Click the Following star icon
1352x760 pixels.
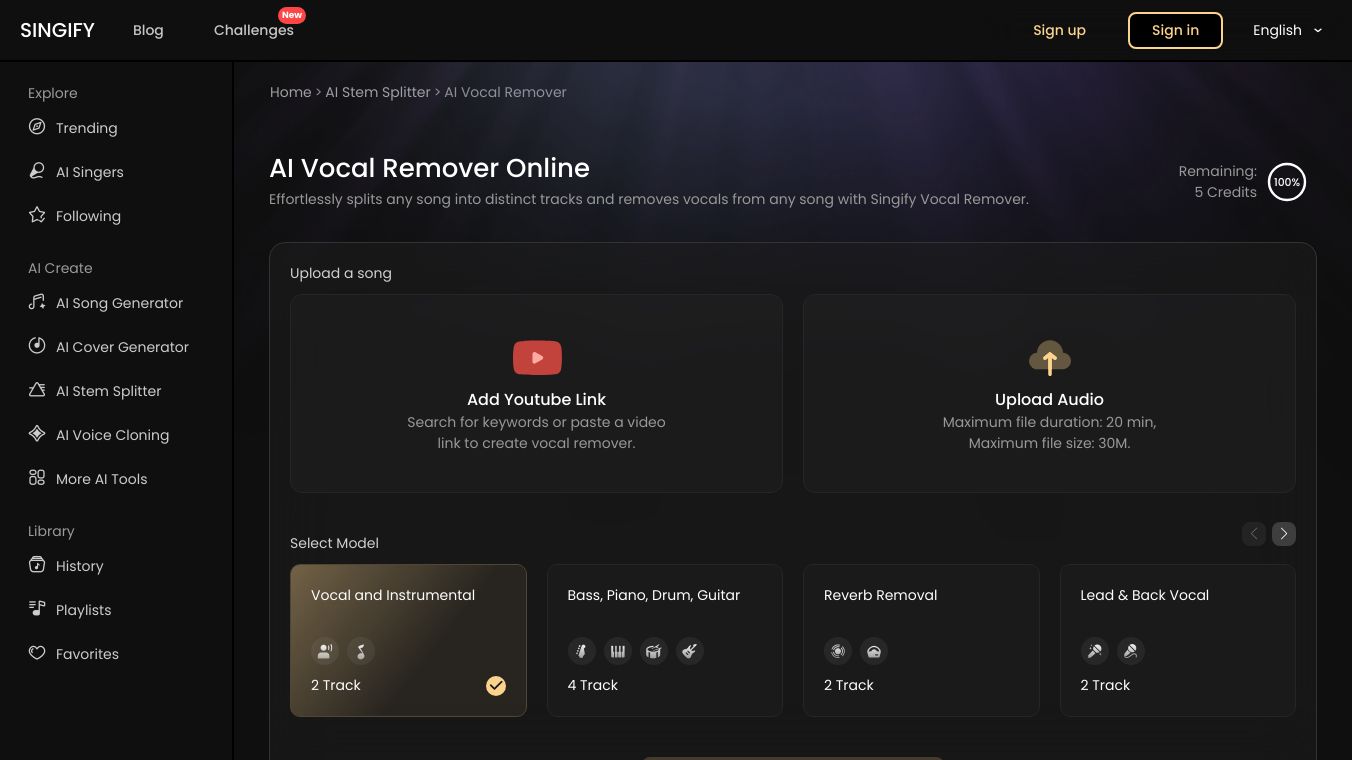tap(37, 215)
